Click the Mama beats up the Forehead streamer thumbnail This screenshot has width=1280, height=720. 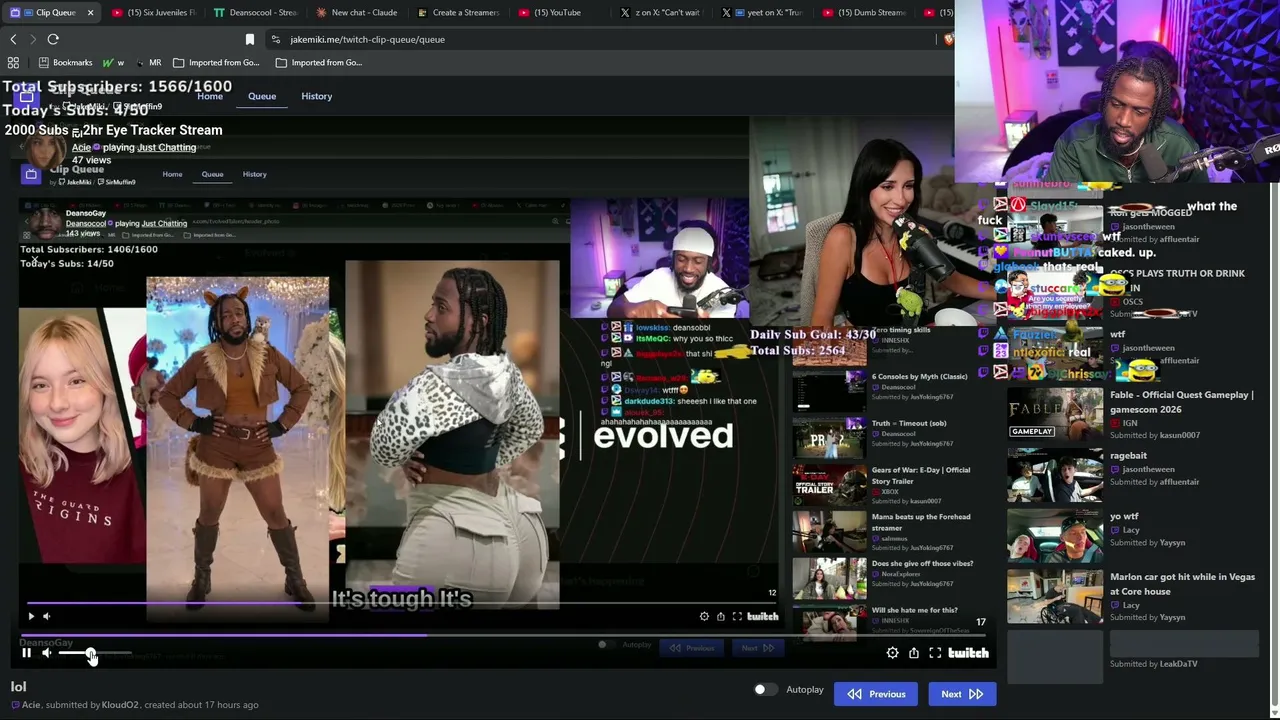click(x=829, y=532)
